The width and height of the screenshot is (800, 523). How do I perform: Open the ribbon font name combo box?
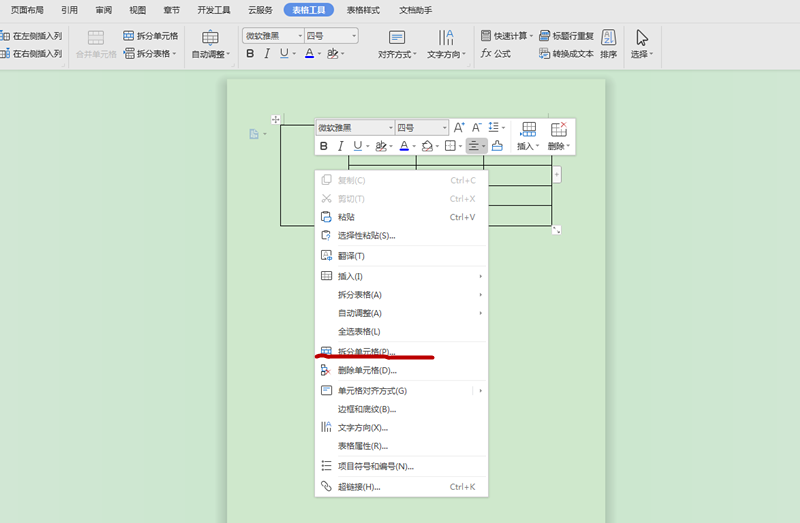(273, 36)
